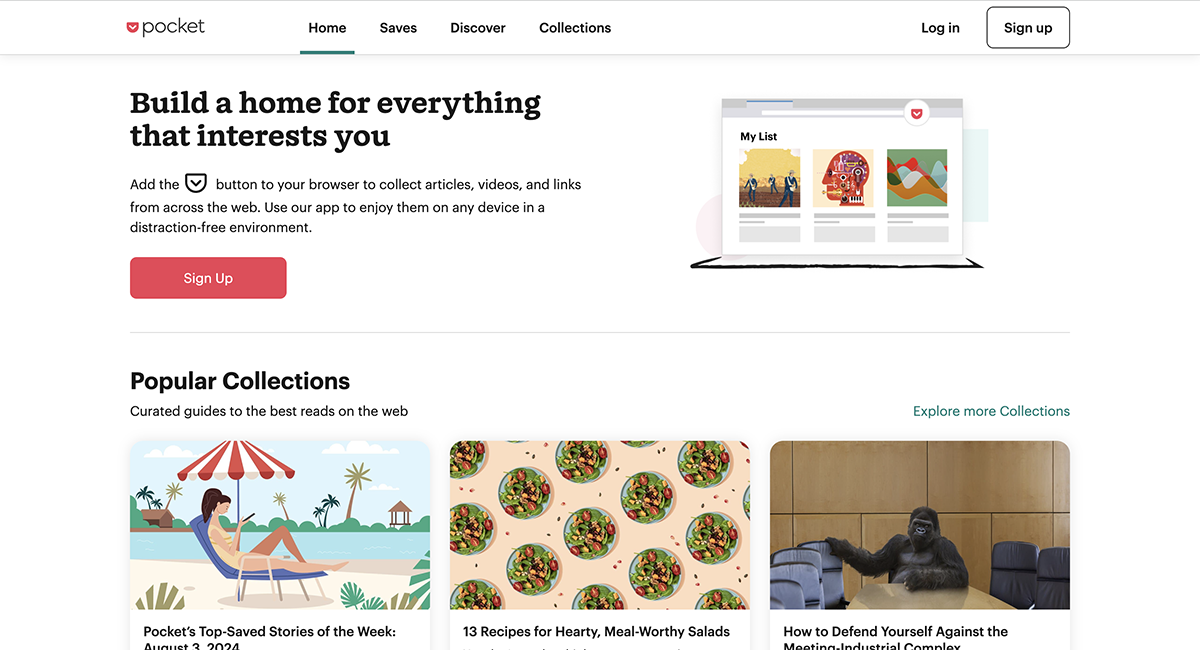Click the gorilla boardroom collection thumbnail
Image resolution: width=1200 pixels, height=650 pixels.
click(x=919, y=525)
